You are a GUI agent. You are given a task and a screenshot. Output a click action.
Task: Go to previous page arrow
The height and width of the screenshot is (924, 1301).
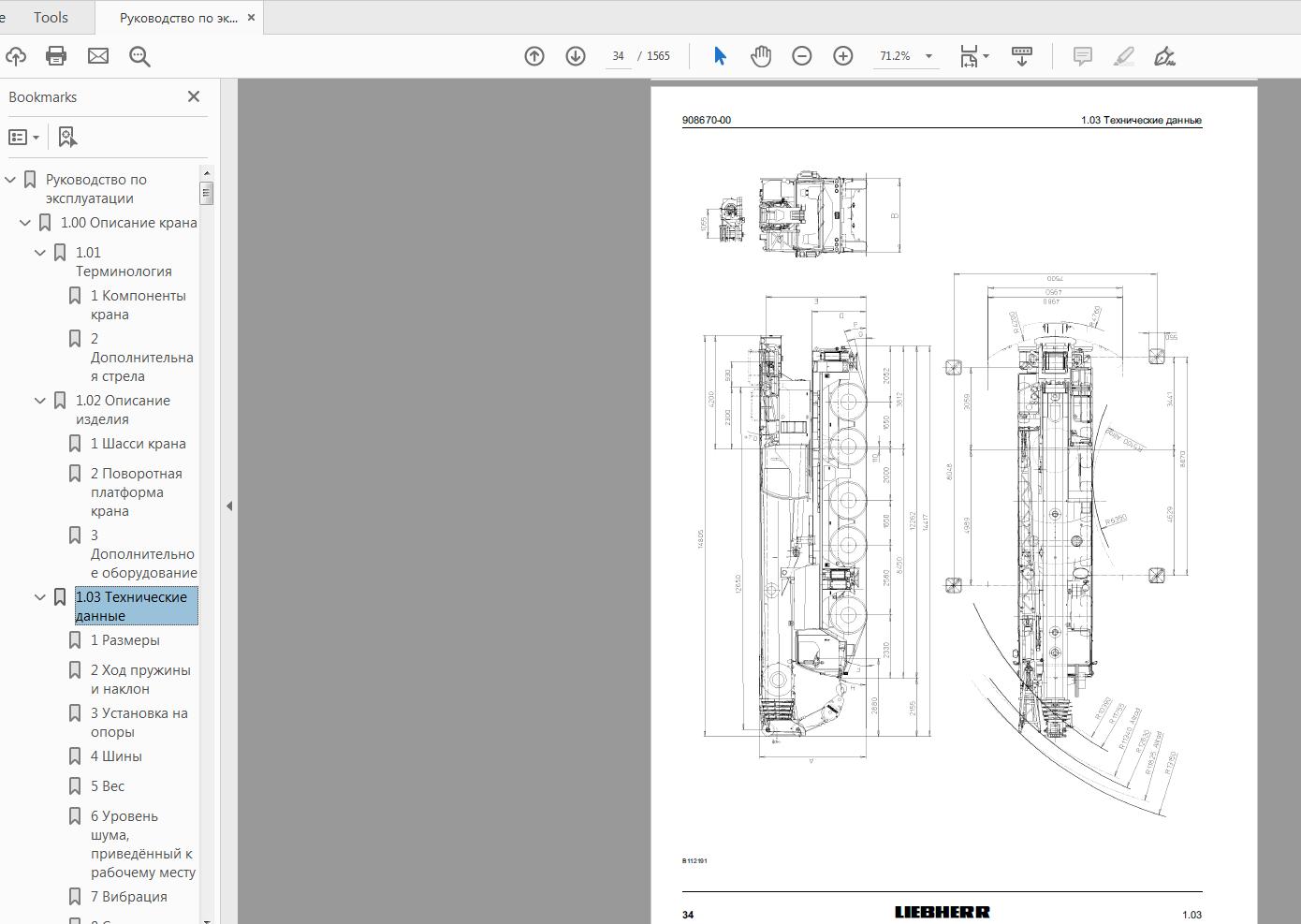coord(534,56)
